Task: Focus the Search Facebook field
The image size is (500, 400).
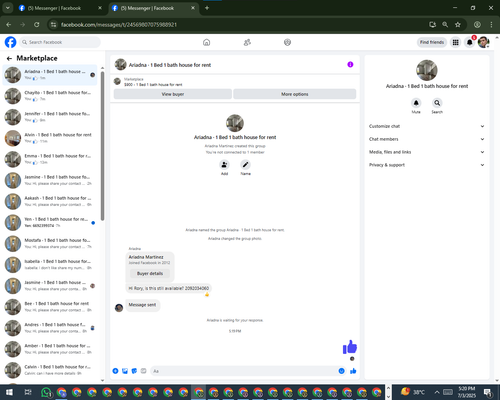Action: pyautogui.click(x=60, y=42)
